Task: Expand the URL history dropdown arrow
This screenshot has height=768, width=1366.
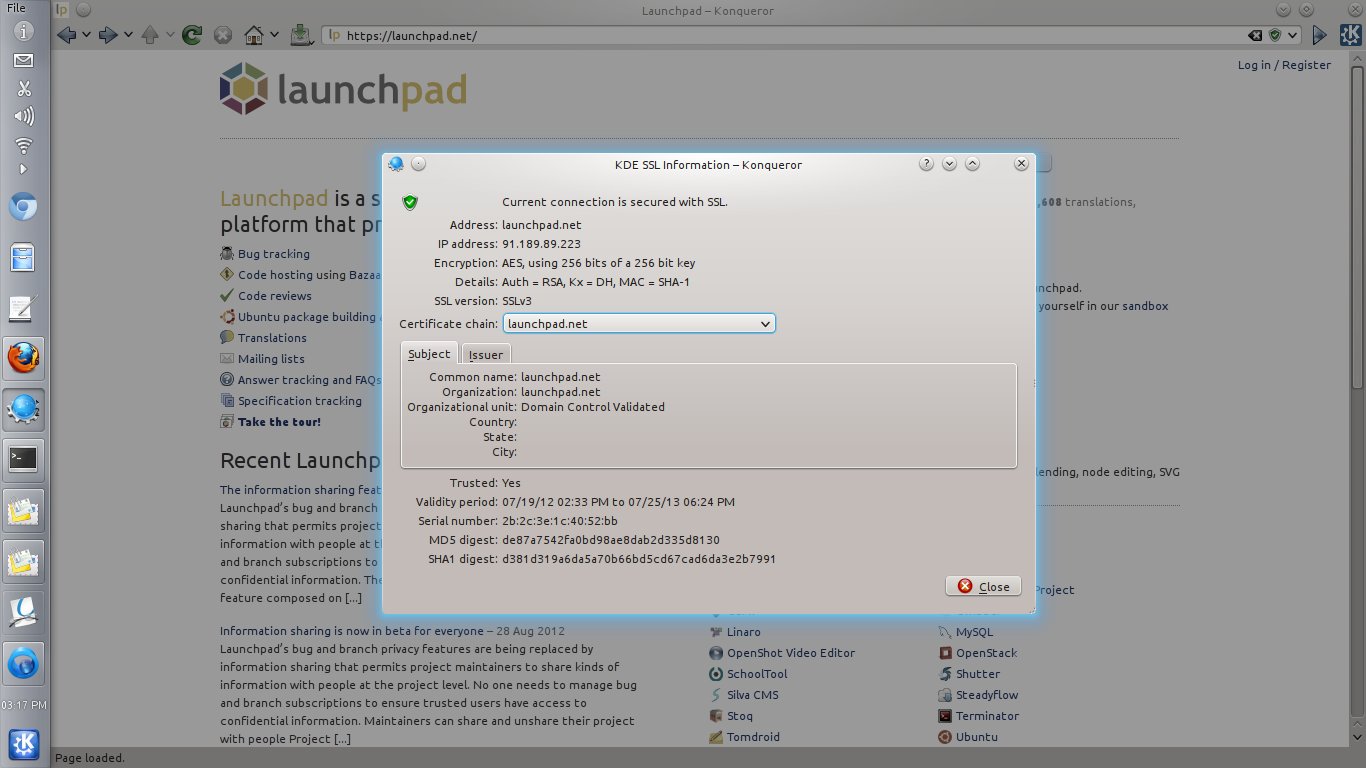Action: [x=1293, y=35]
